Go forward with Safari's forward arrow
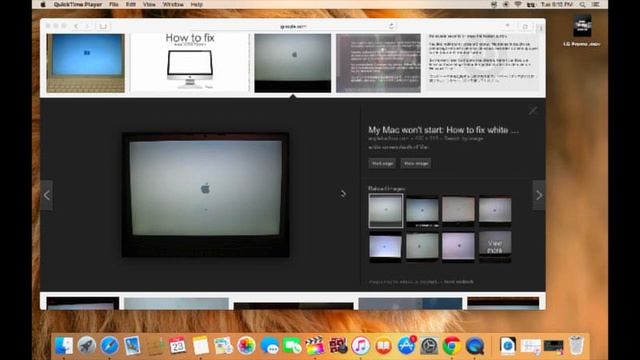This screenshot has height=360, width=640. 87,26
